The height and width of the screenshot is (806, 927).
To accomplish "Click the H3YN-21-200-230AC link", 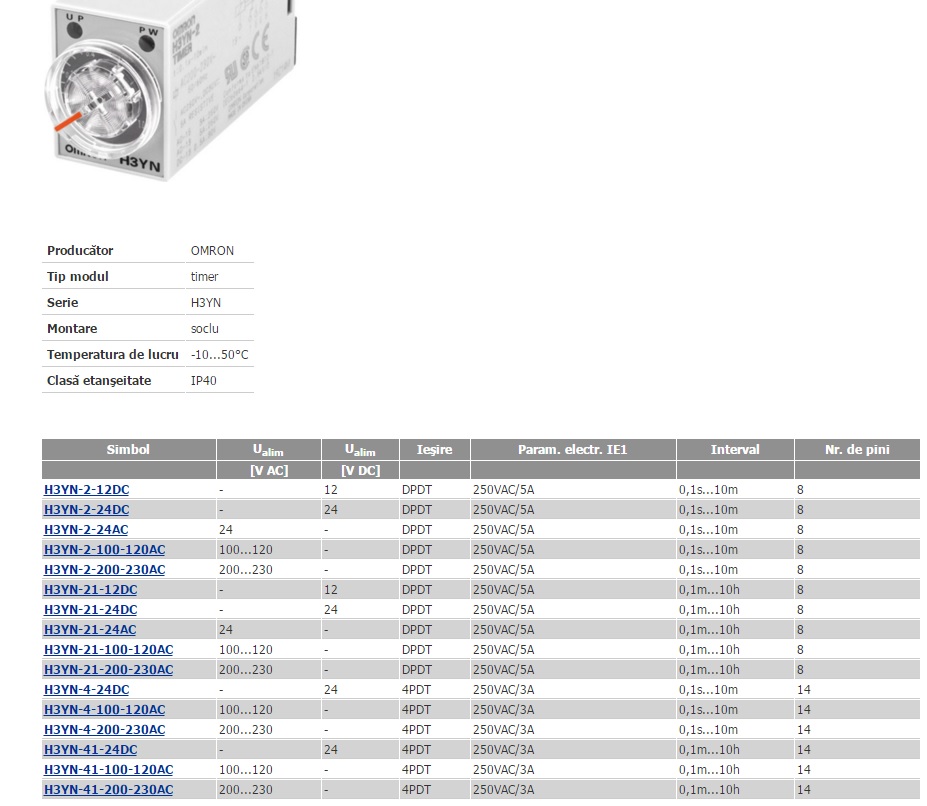I will tap(108, 670).
